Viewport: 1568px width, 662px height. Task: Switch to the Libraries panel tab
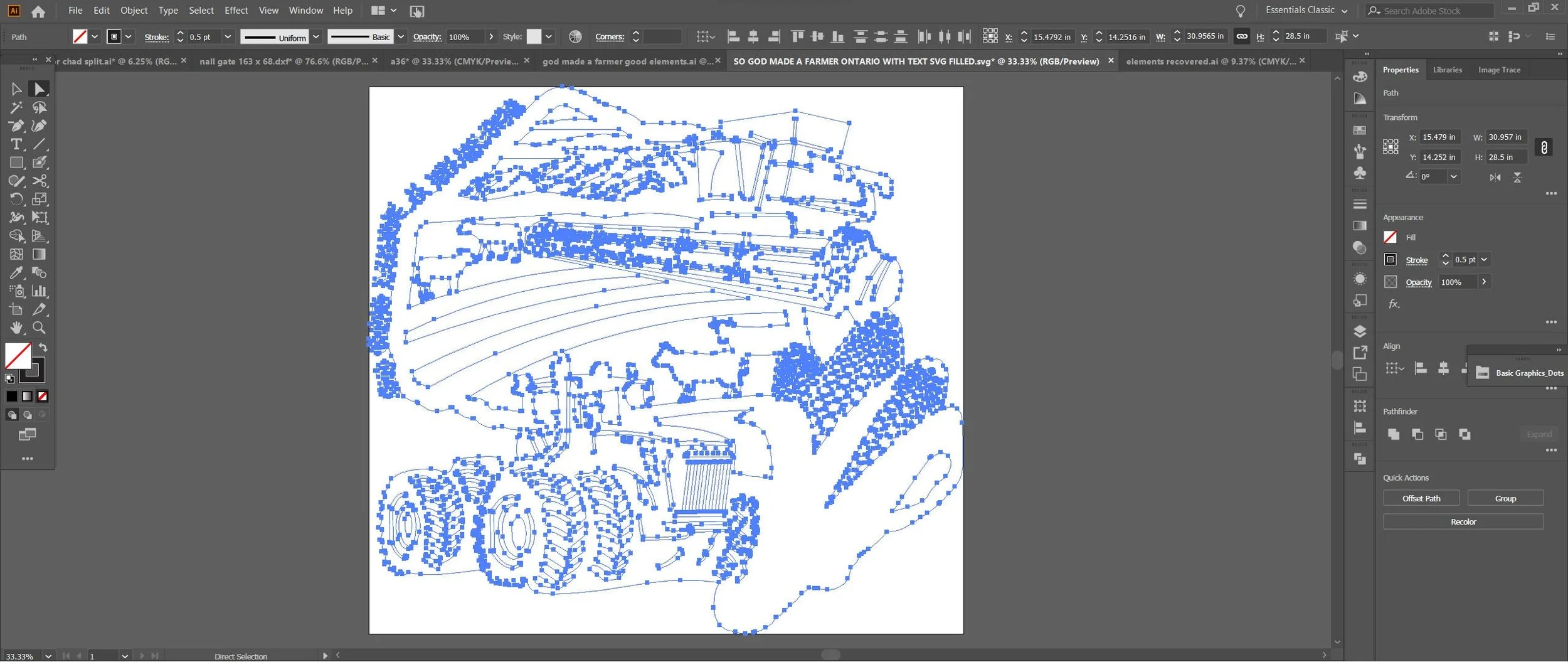(x=1447, y=70)
